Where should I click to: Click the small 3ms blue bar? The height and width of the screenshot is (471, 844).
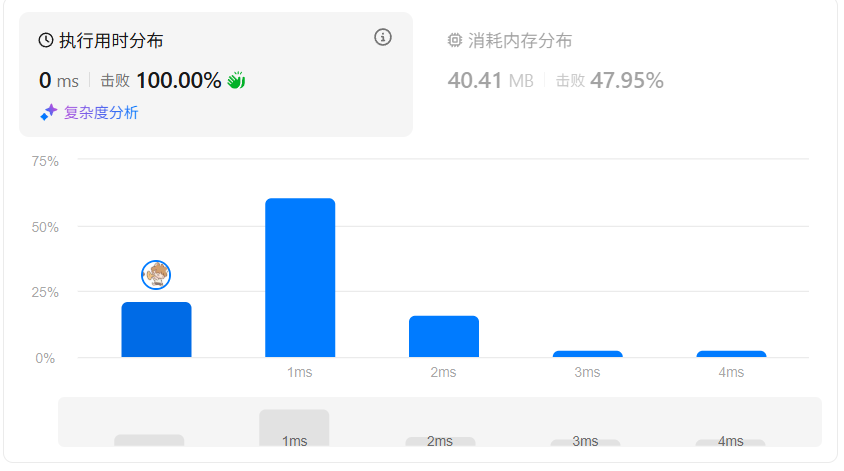pyautogui.click(x=587, y=354)
